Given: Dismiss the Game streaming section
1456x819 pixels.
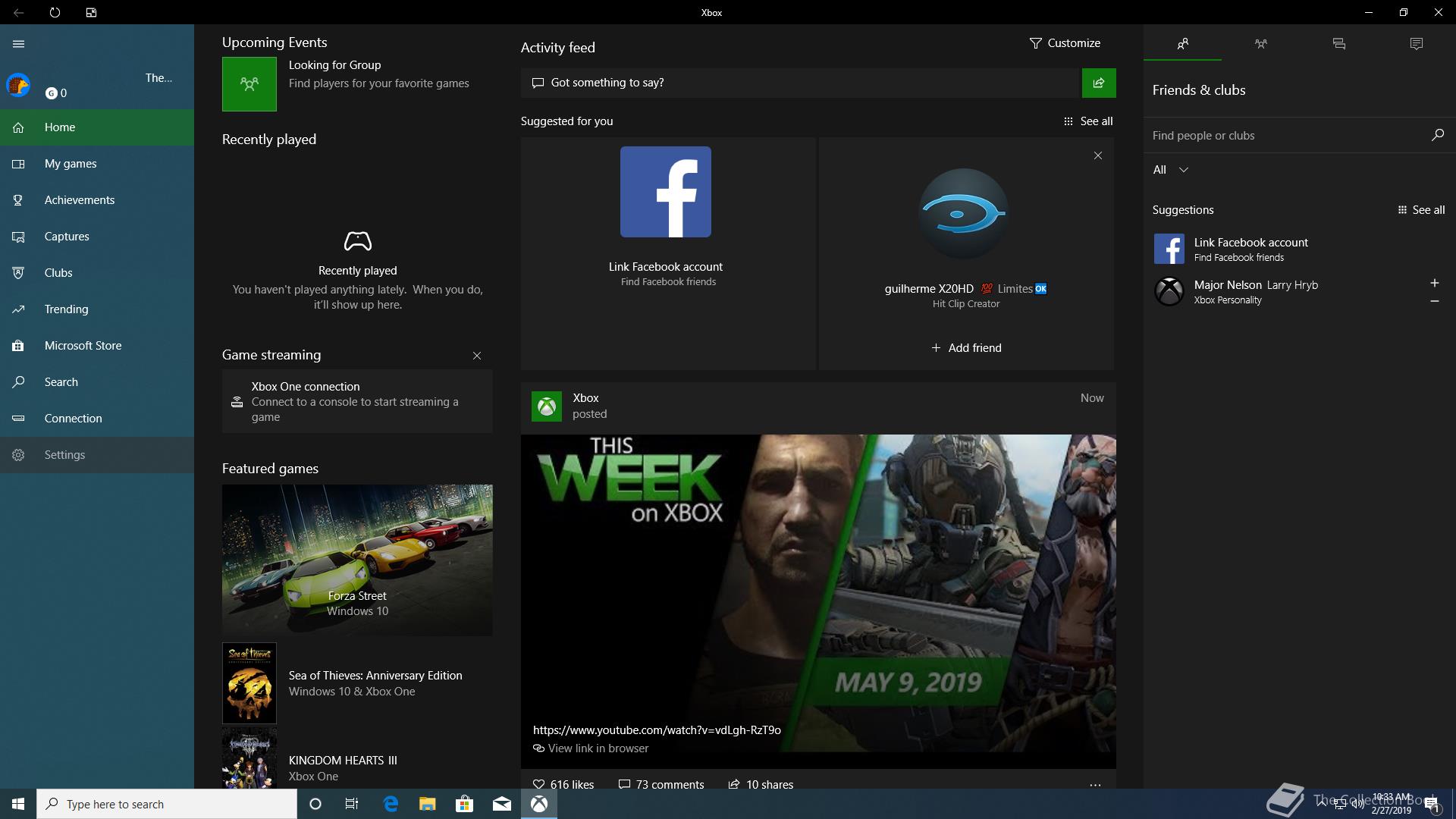Looking at the screenshot, I should click(477, 356).
